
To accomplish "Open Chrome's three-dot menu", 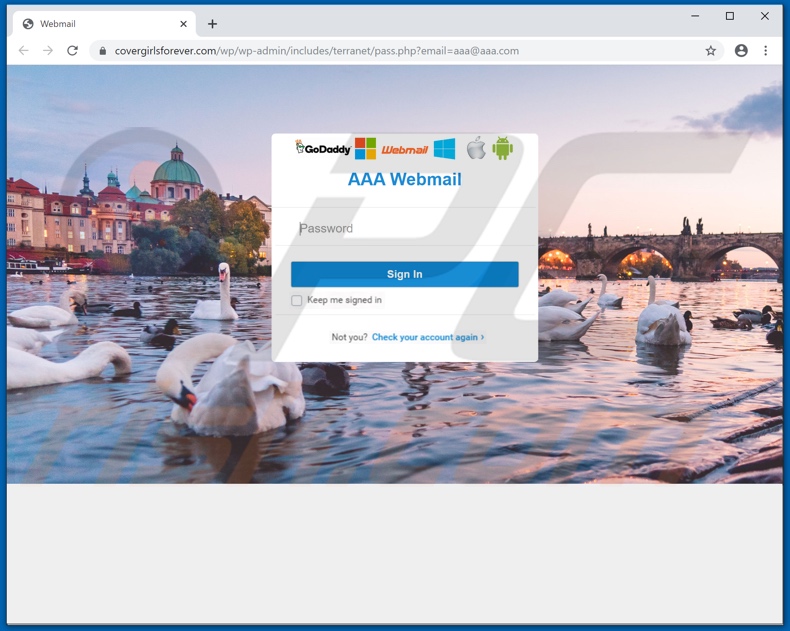I will tap(765, 50).
